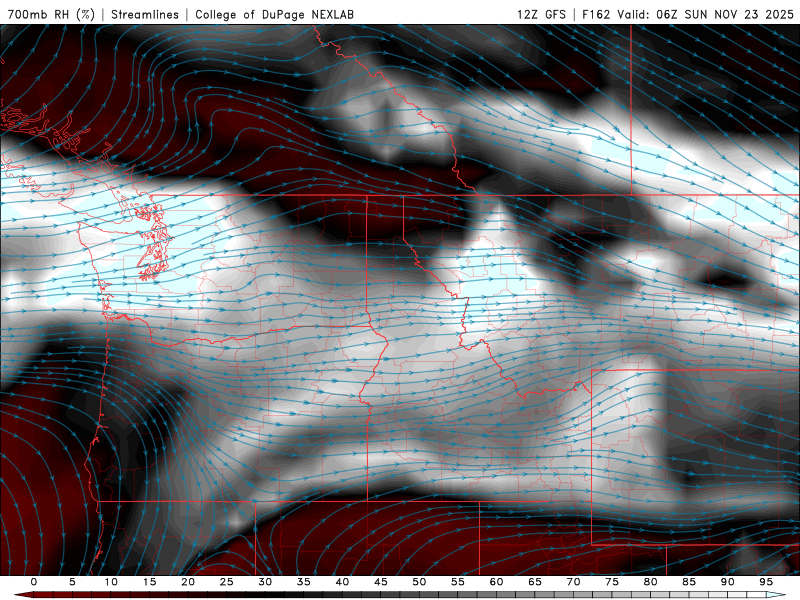Viewport: 800px width, 600px height.
Task: Click the colorbar label "70"
Action: [x=573, y=582]
